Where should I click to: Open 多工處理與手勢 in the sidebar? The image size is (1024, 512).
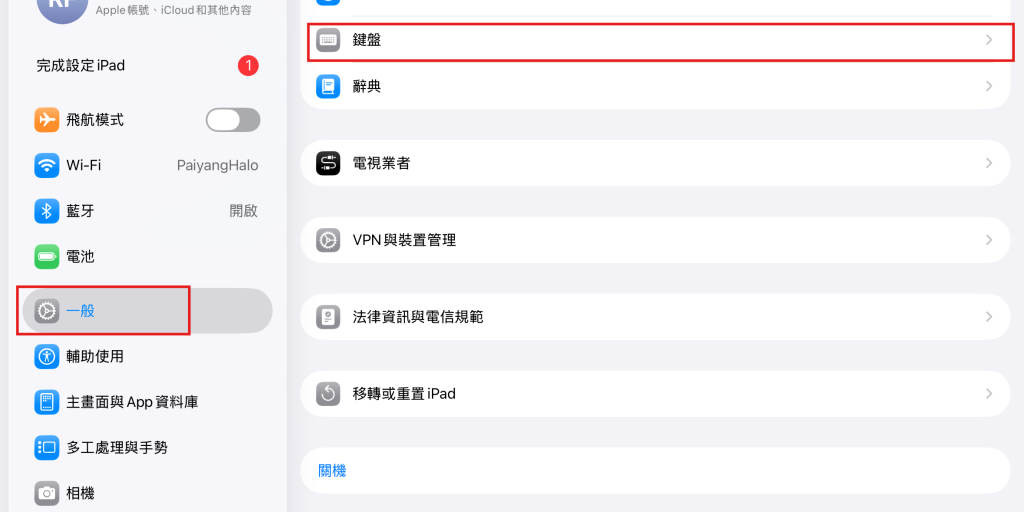(x=148, y=448)
